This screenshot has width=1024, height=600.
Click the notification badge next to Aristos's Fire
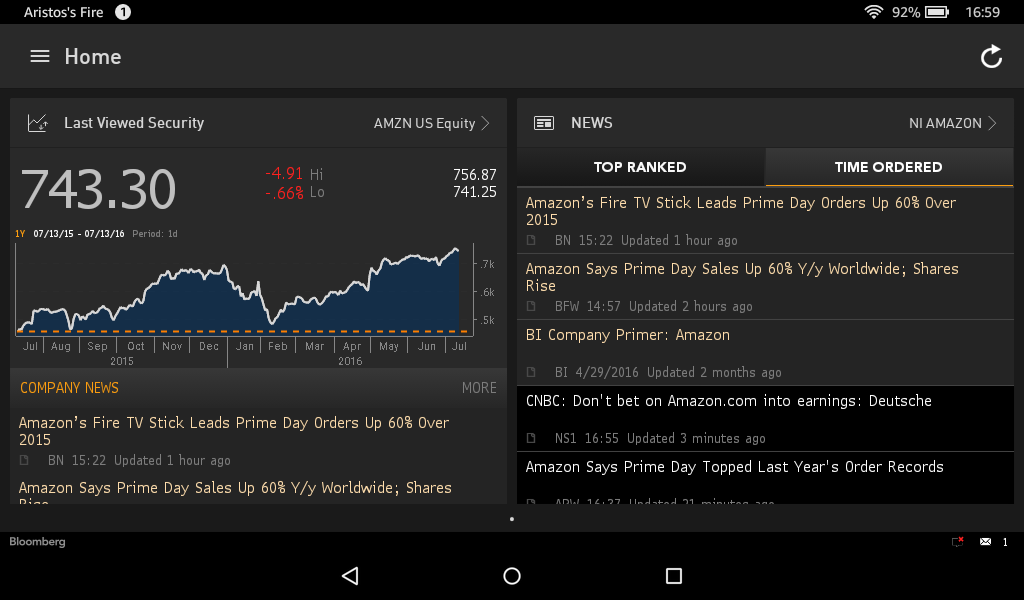tap(121, 12)
